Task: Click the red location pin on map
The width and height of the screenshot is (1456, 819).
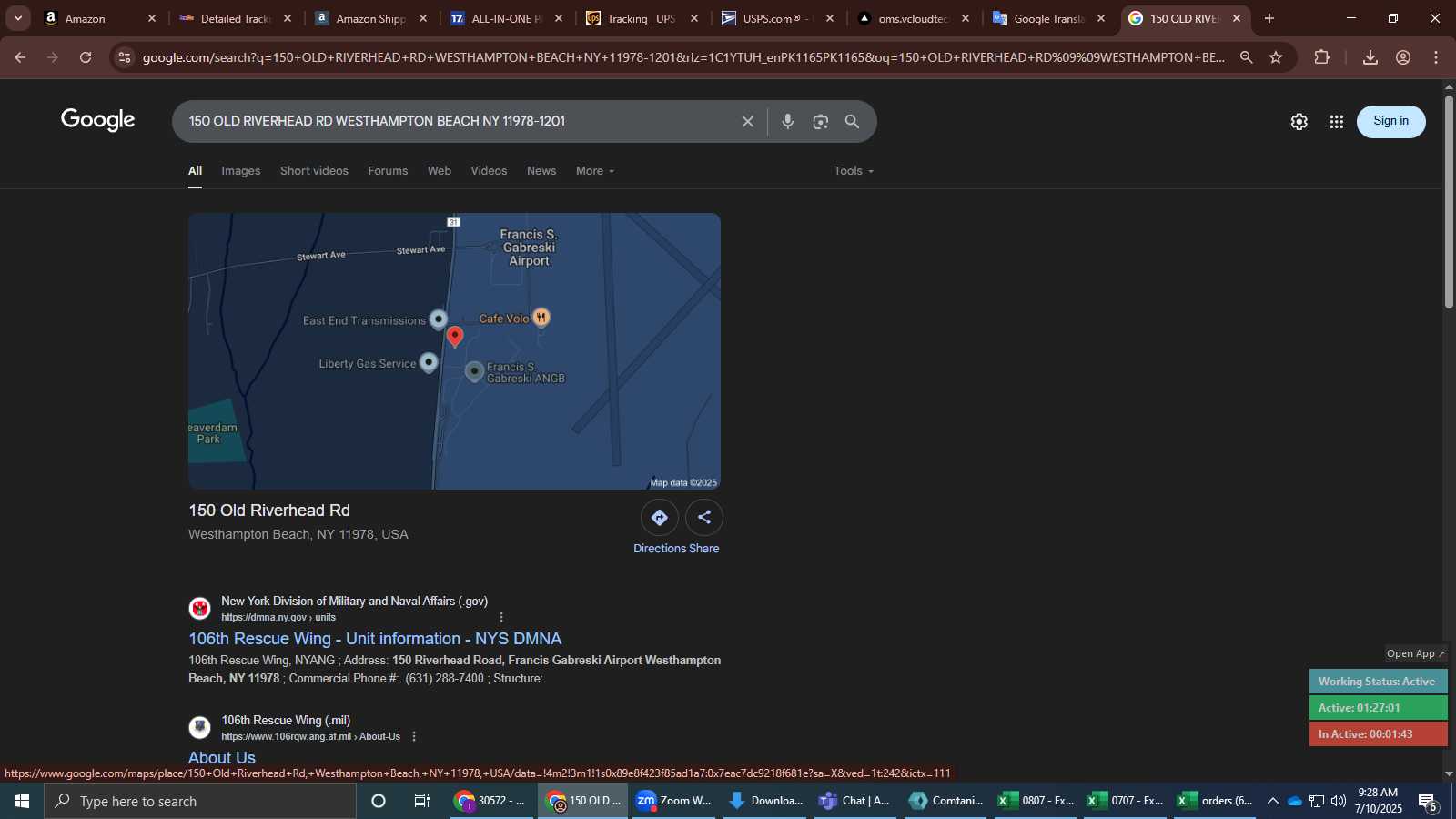Action: point(455,337)
